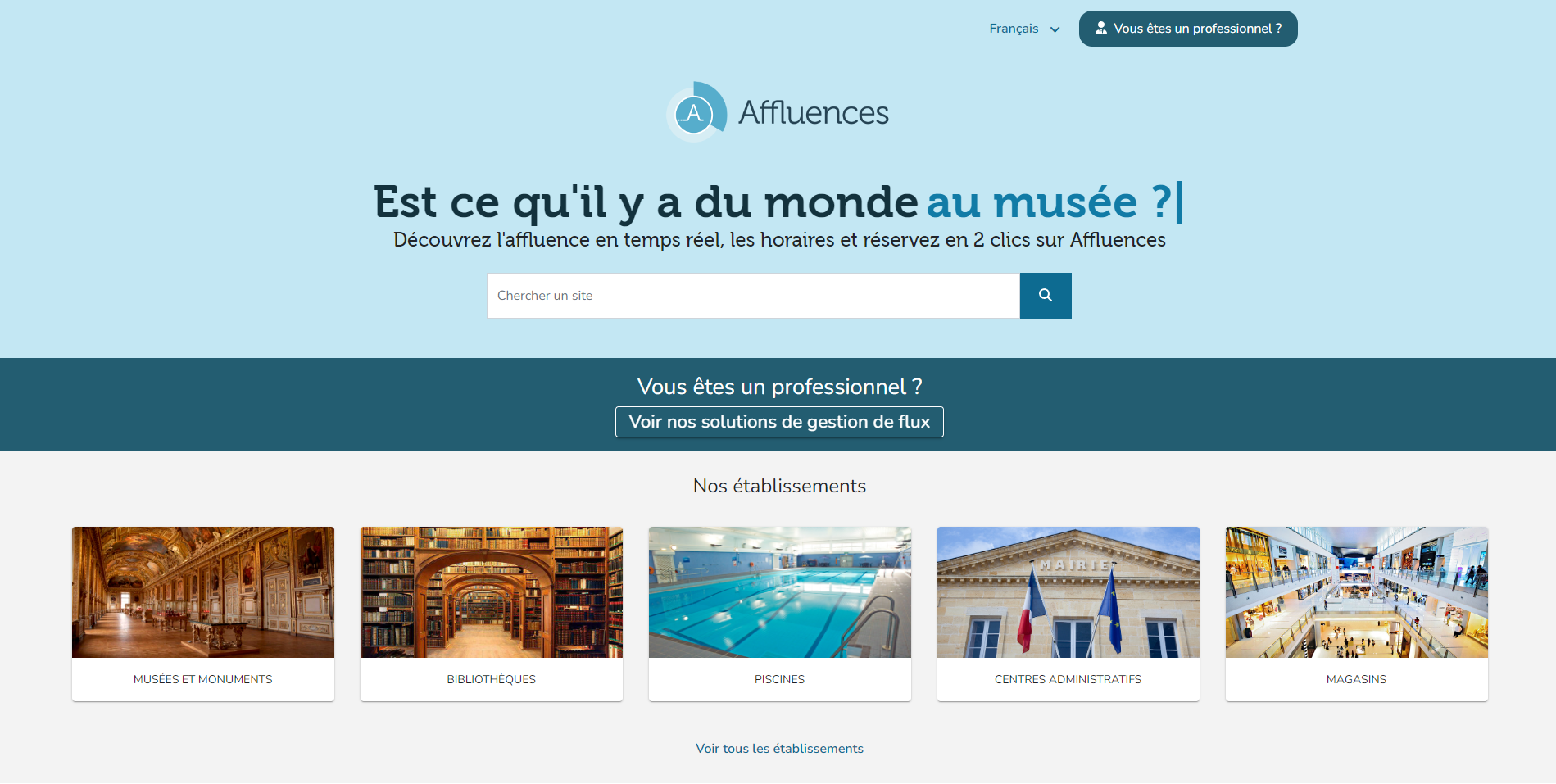The width and height of the screenshot is (1556, 784).
Task: Open the Musées et Monuments photo
Action: 203,592
